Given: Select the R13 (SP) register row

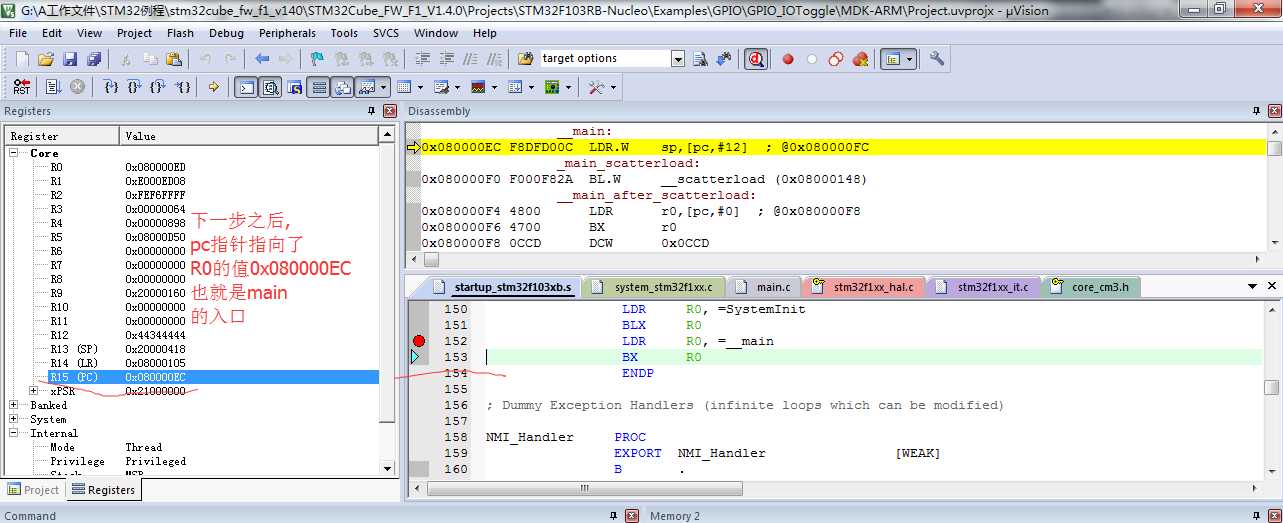Looking at the screenshot, I should [x=192, y=349].
